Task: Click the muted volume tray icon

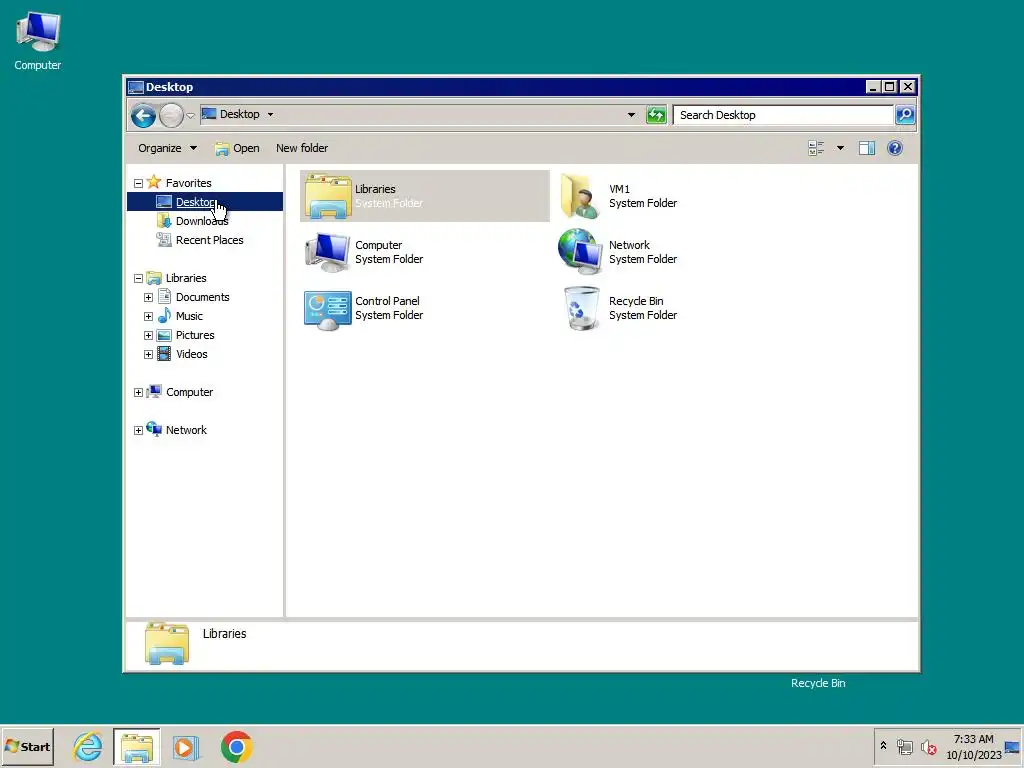Action: [928, 746]
